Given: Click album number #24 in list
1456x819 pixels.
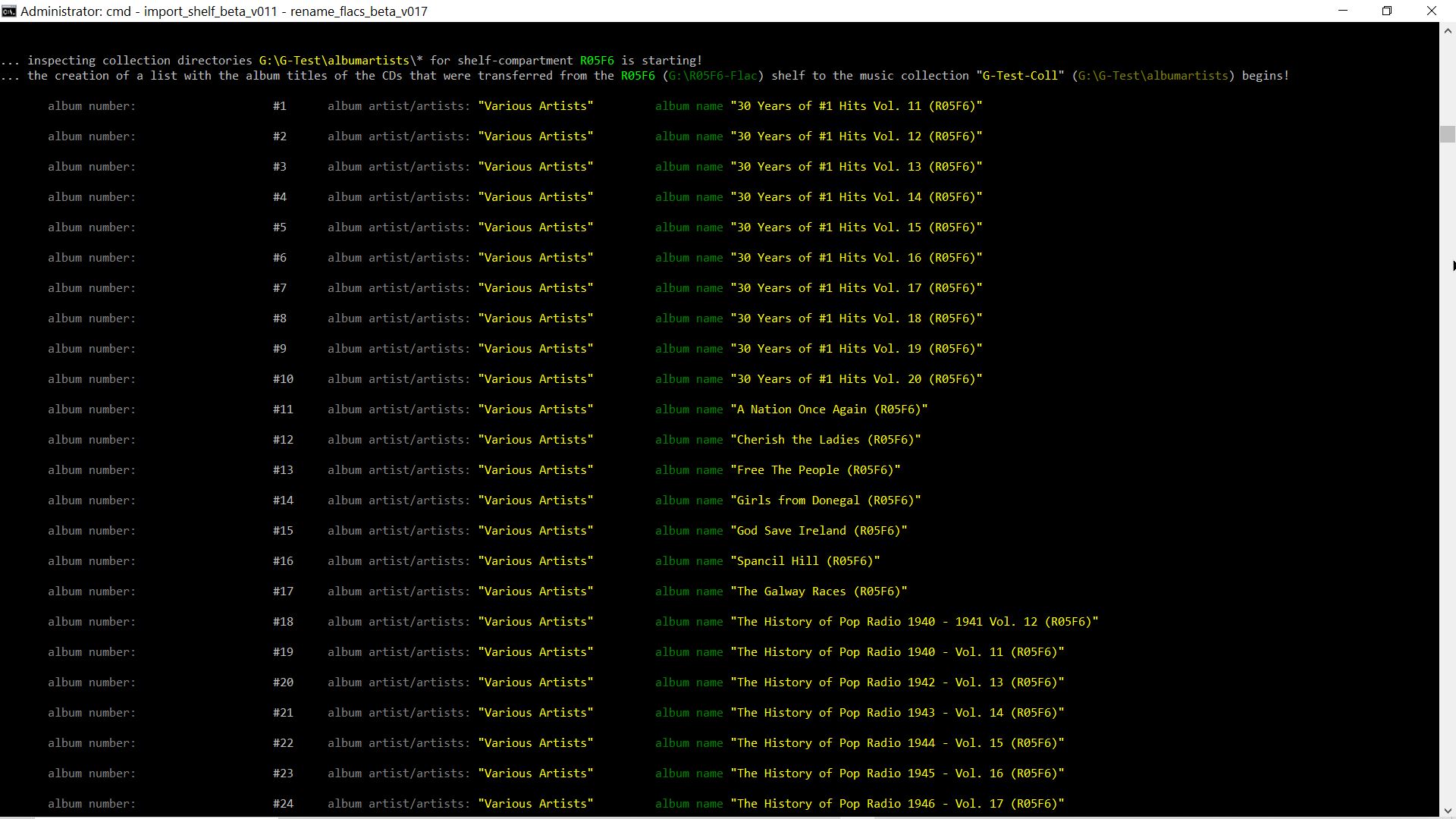Looking at the screenshot, I should point(283,804).
